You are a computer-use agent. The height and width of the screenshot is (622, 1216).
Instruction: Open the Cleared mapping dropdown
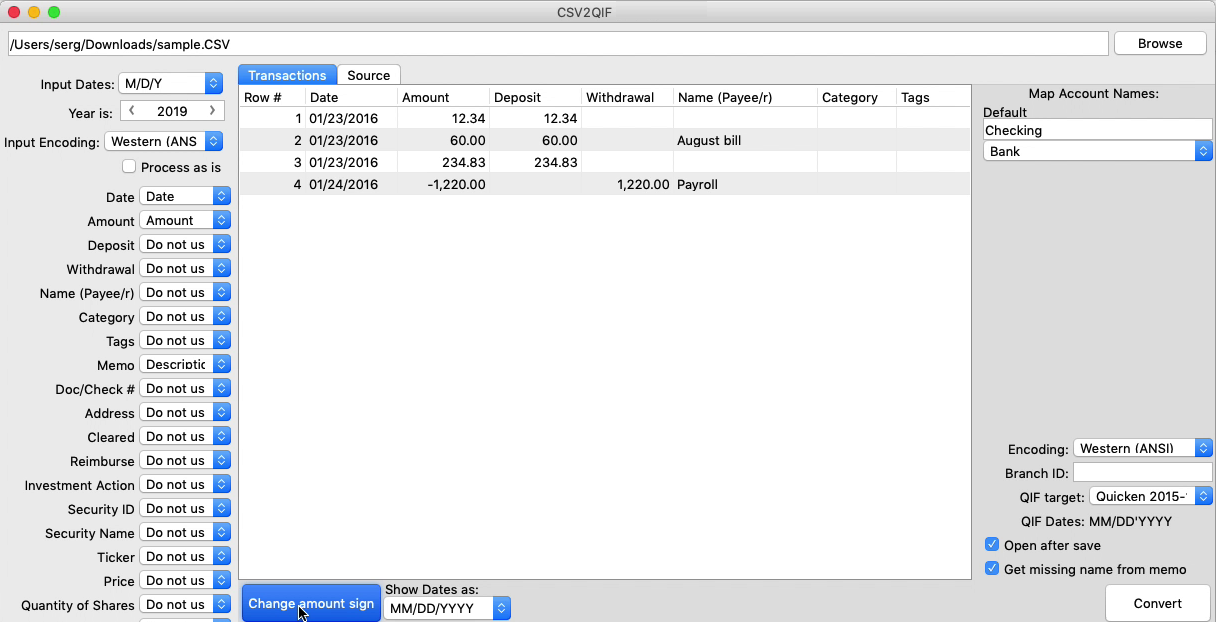click(185, 437)
